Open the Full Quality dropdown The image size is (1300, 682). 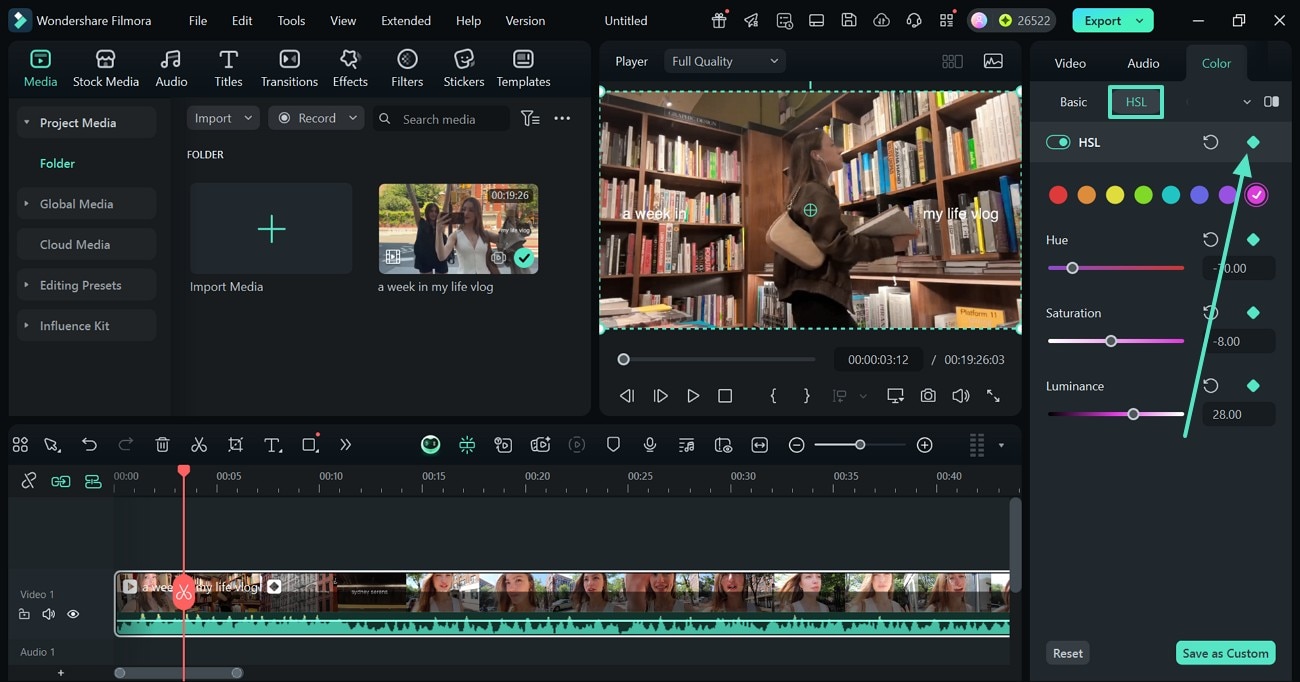pos(725,61)
